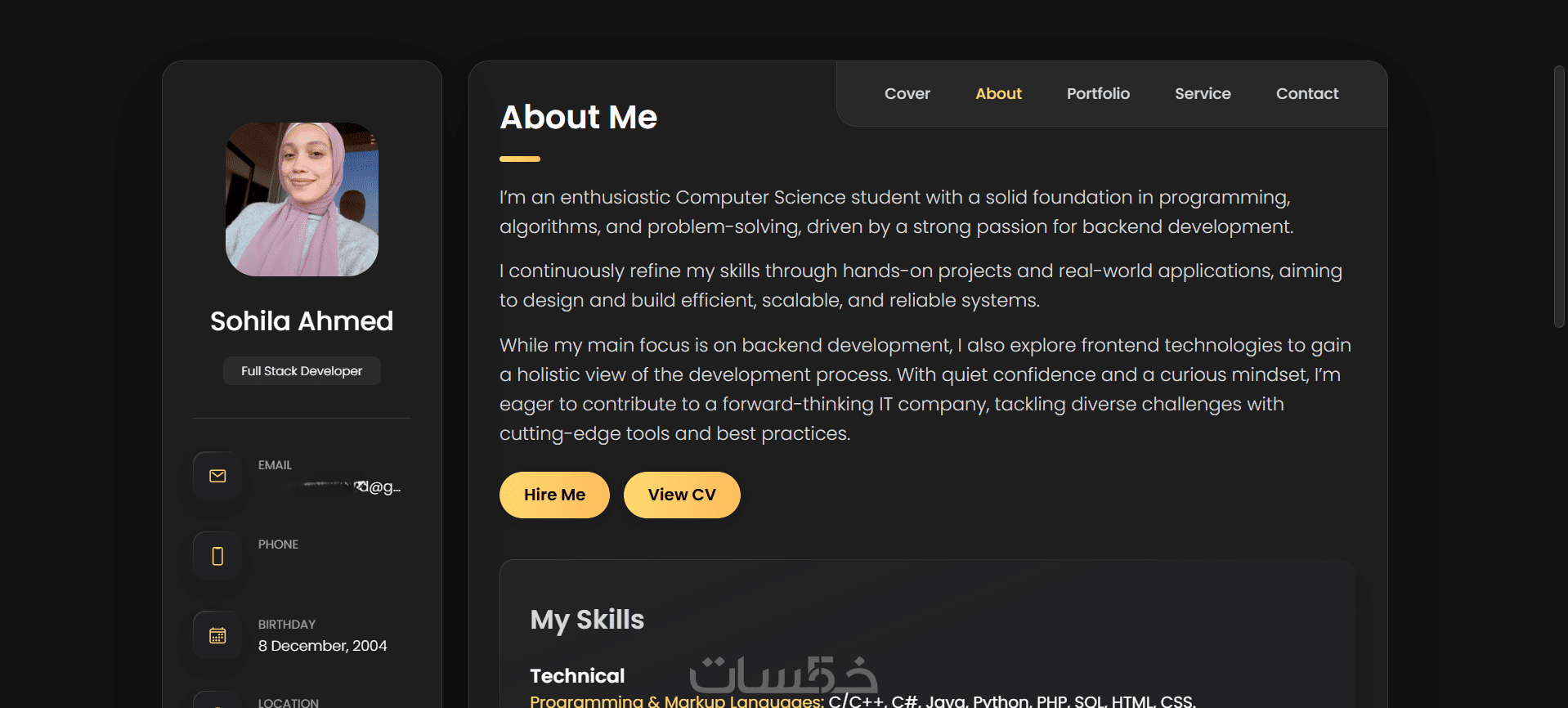Click Sohila Ahmed's profile photo

[x=302, y=199]
